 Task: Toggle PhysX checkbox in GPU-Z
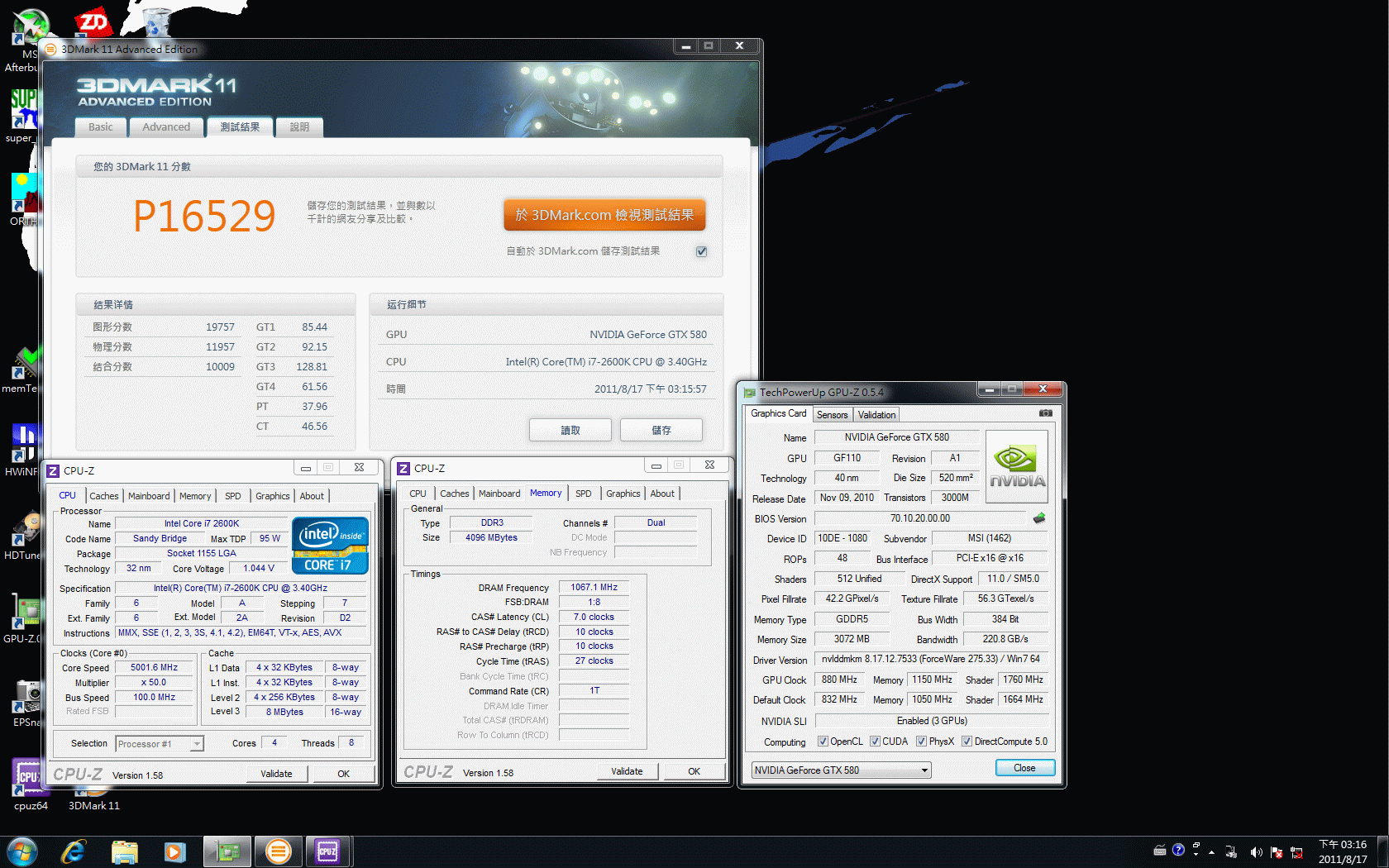point(921,742)
